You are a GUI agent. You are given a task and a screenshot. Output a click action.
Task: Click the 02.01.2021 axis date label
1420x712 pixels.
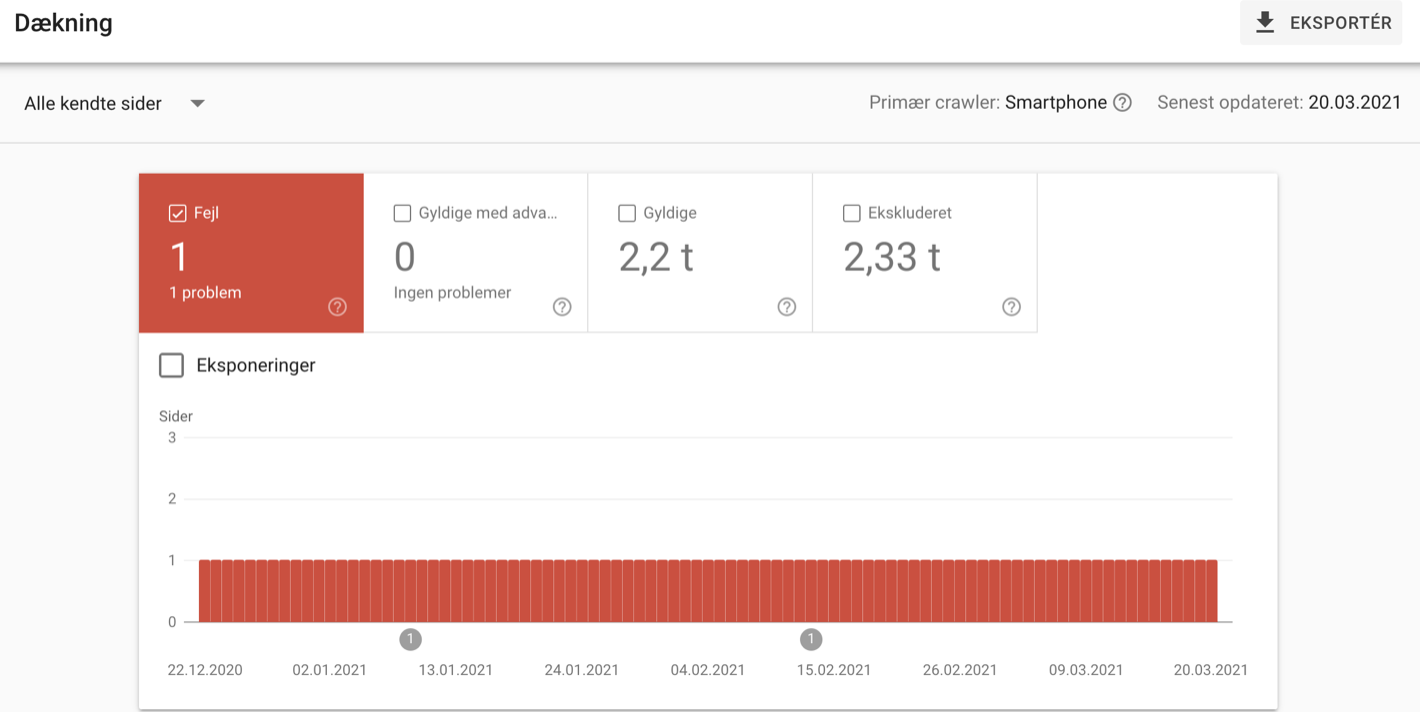330,670
